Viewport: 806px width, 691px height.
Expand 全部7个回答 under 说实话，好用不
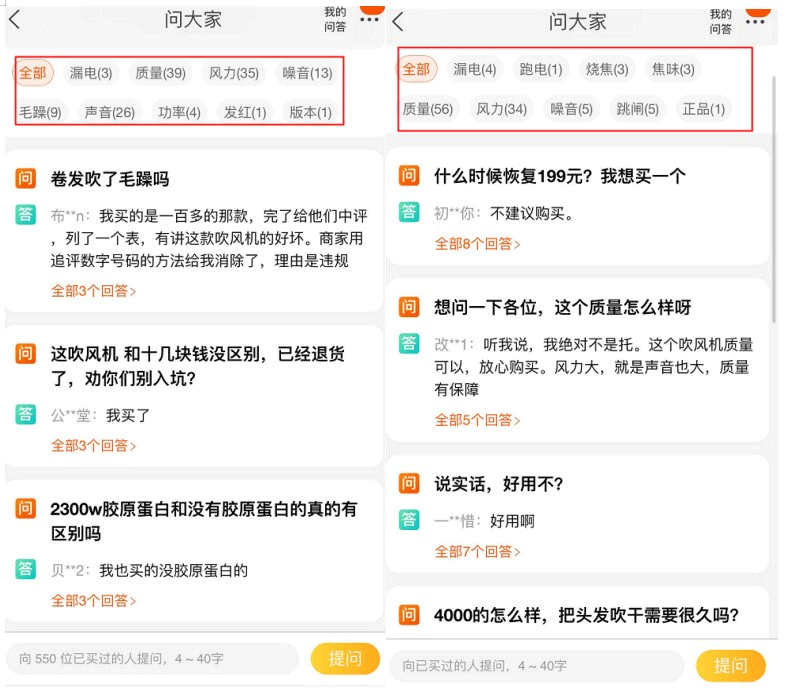click(x=477, y=551)
